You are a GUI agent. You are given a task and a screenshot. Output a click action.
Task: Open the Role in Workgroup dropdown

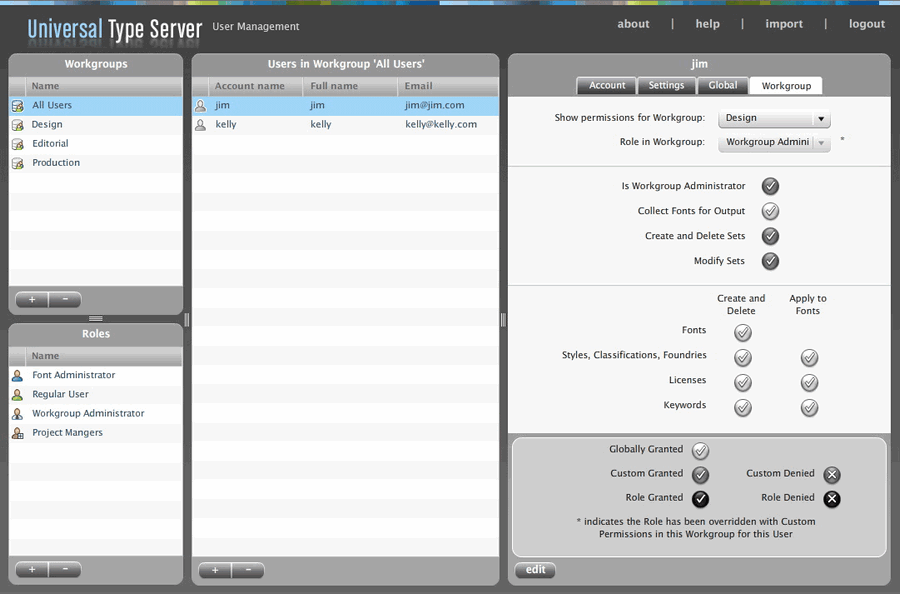[x=775, y=142]
